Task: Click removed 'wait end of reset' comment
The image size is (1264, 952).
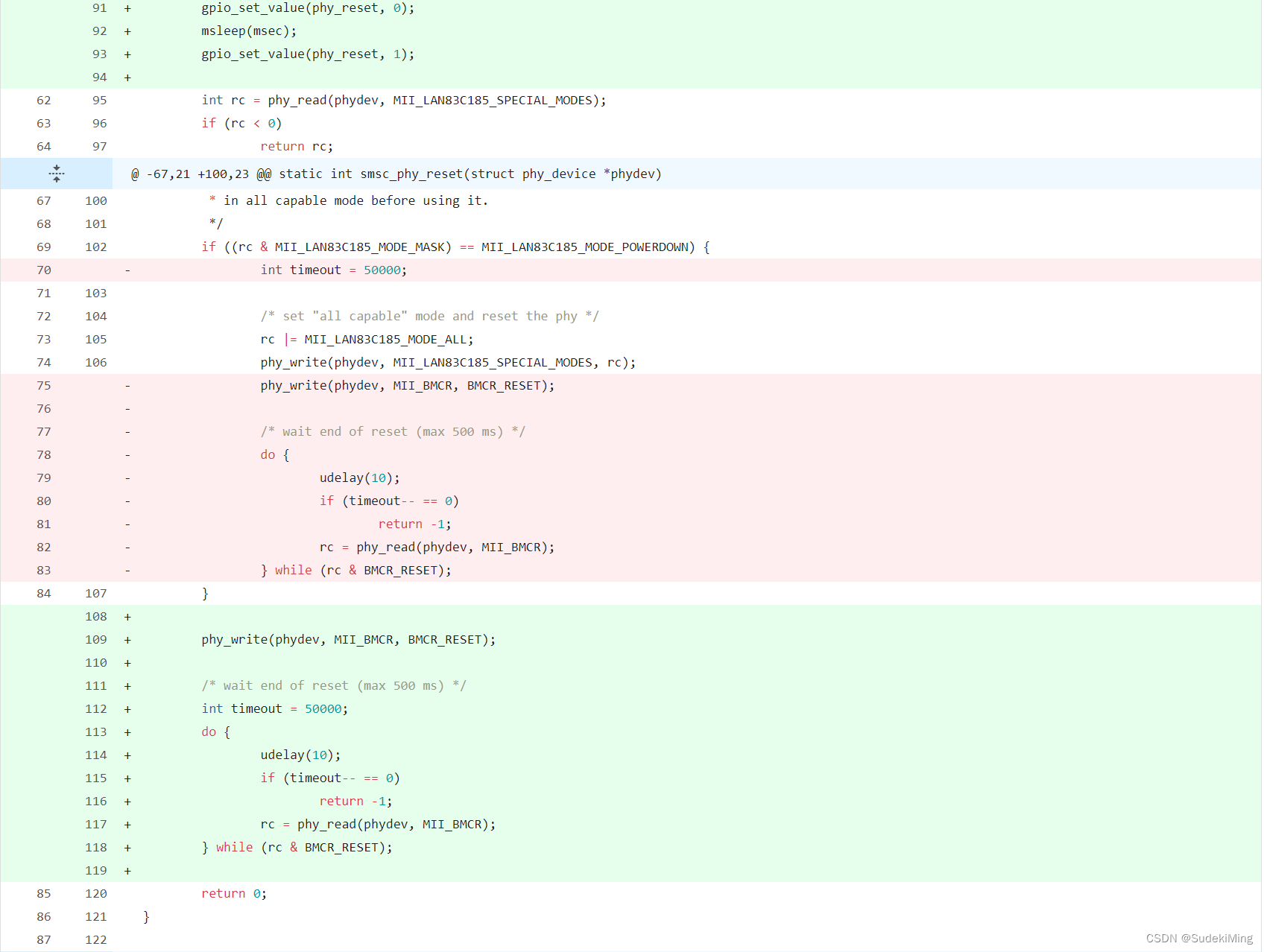Action: 393,431
